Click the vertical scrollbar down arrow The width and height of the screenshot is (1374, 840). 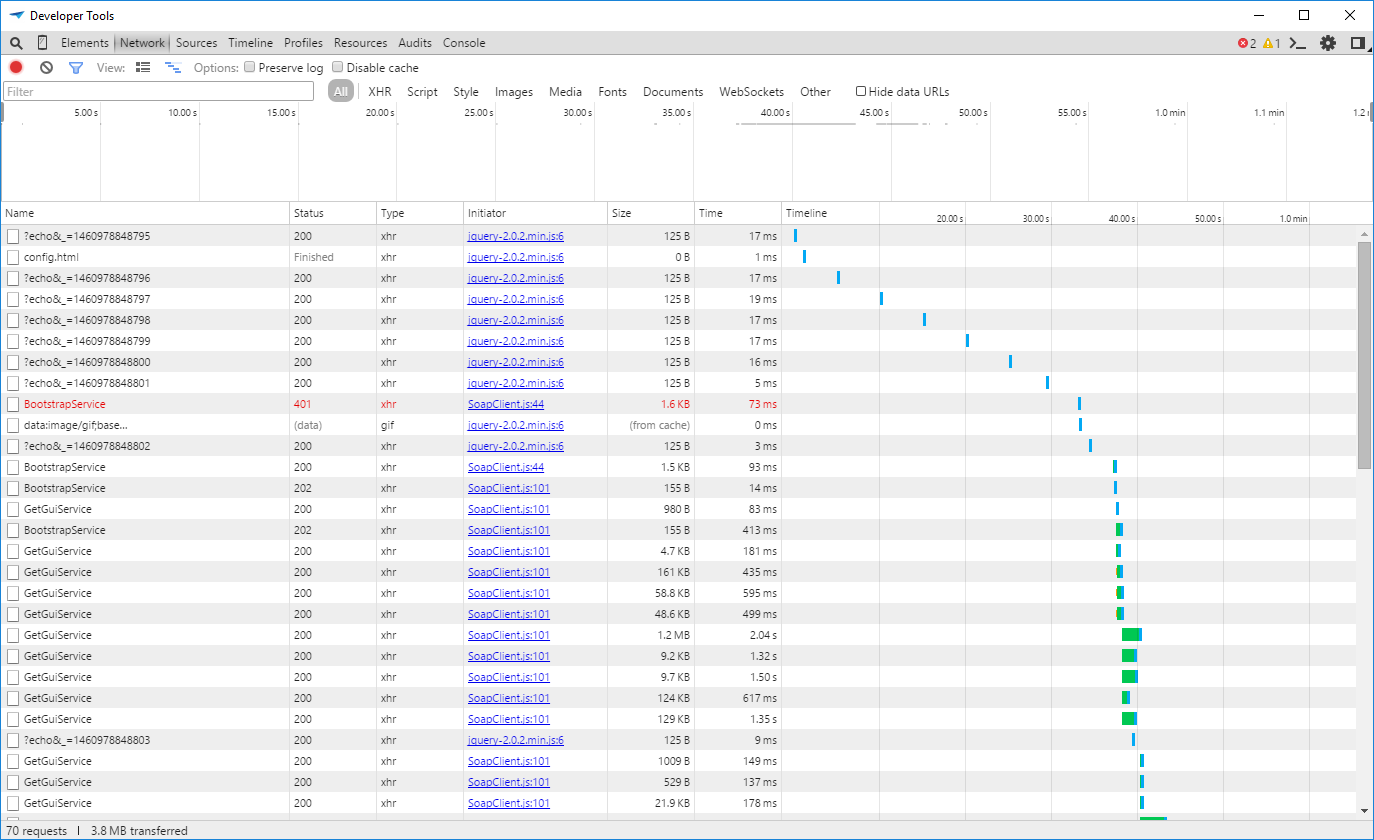[1364, 809]
